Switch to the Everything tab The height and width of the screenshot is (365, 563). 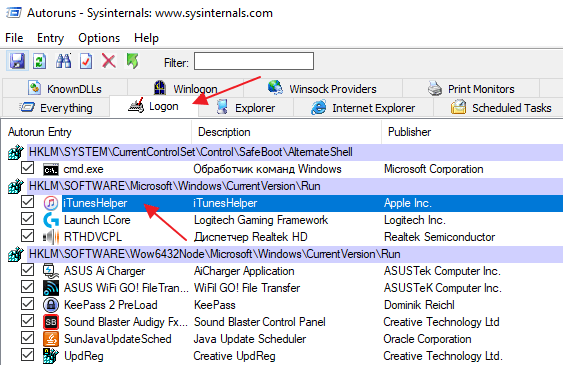56,108
